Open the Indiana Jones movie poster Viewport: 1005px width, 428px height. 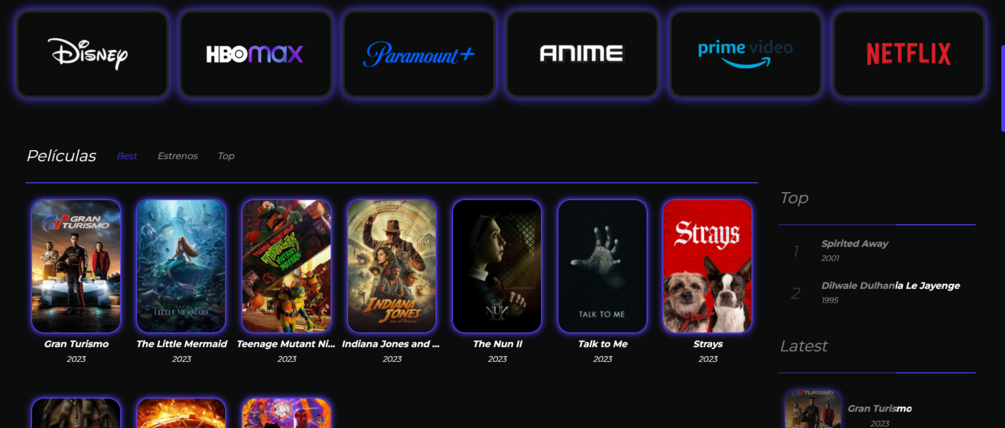click(392, 266)
